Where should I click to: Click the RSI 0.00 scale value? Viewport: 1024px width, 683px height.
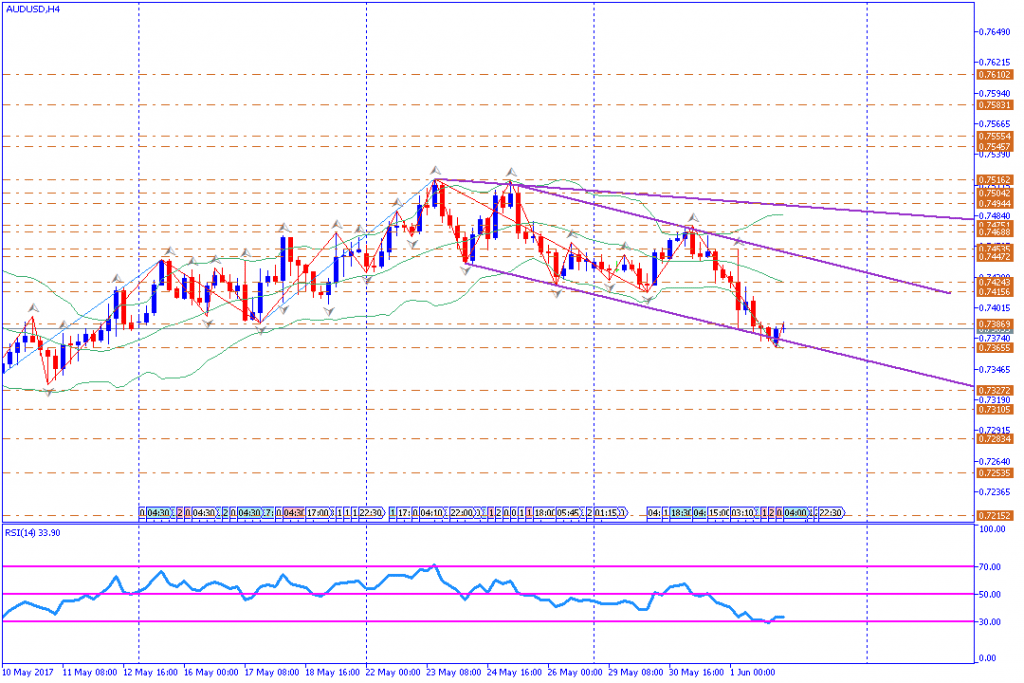[x=989, y=658]
